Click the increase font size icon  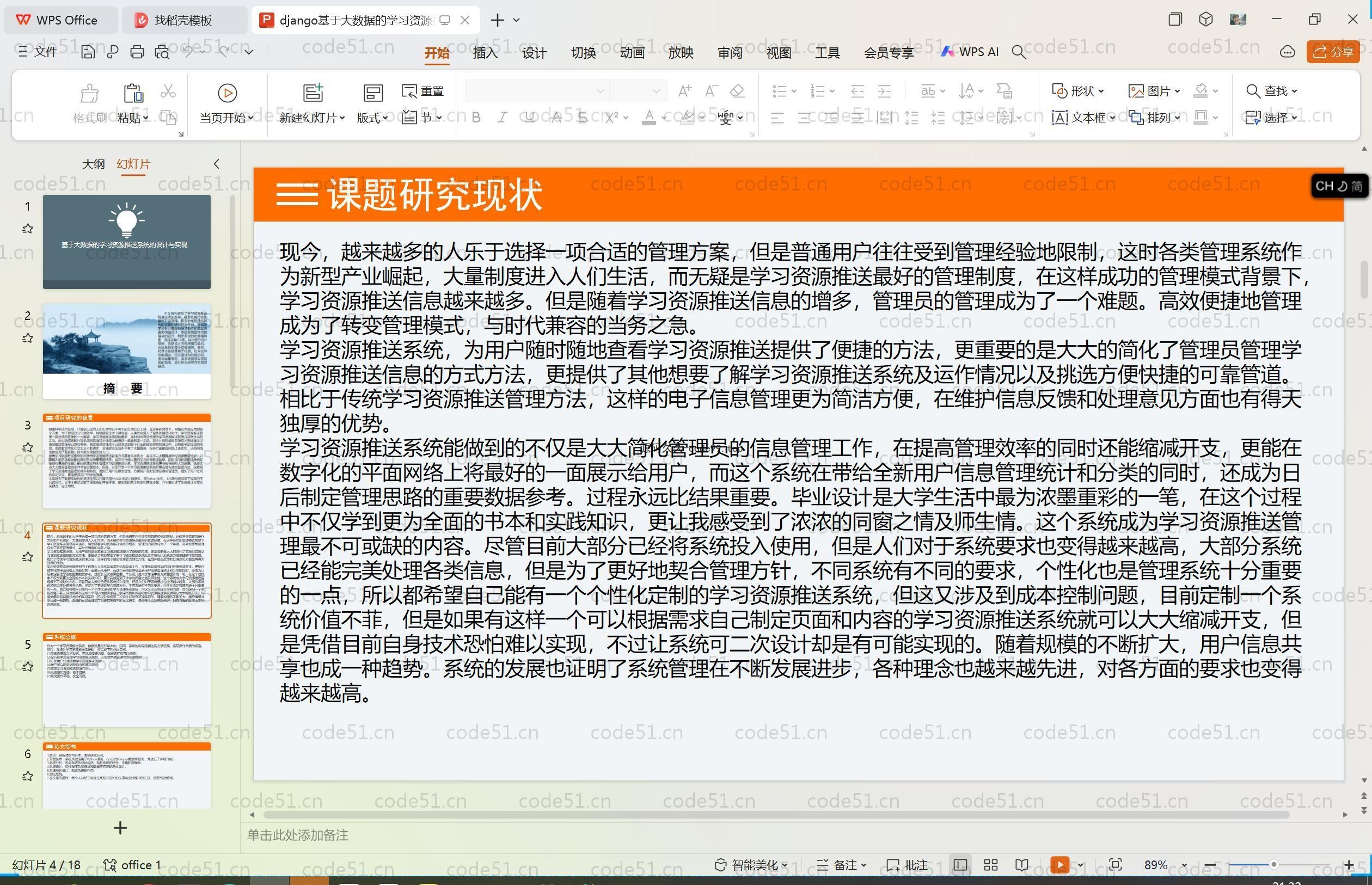(684, 91)
